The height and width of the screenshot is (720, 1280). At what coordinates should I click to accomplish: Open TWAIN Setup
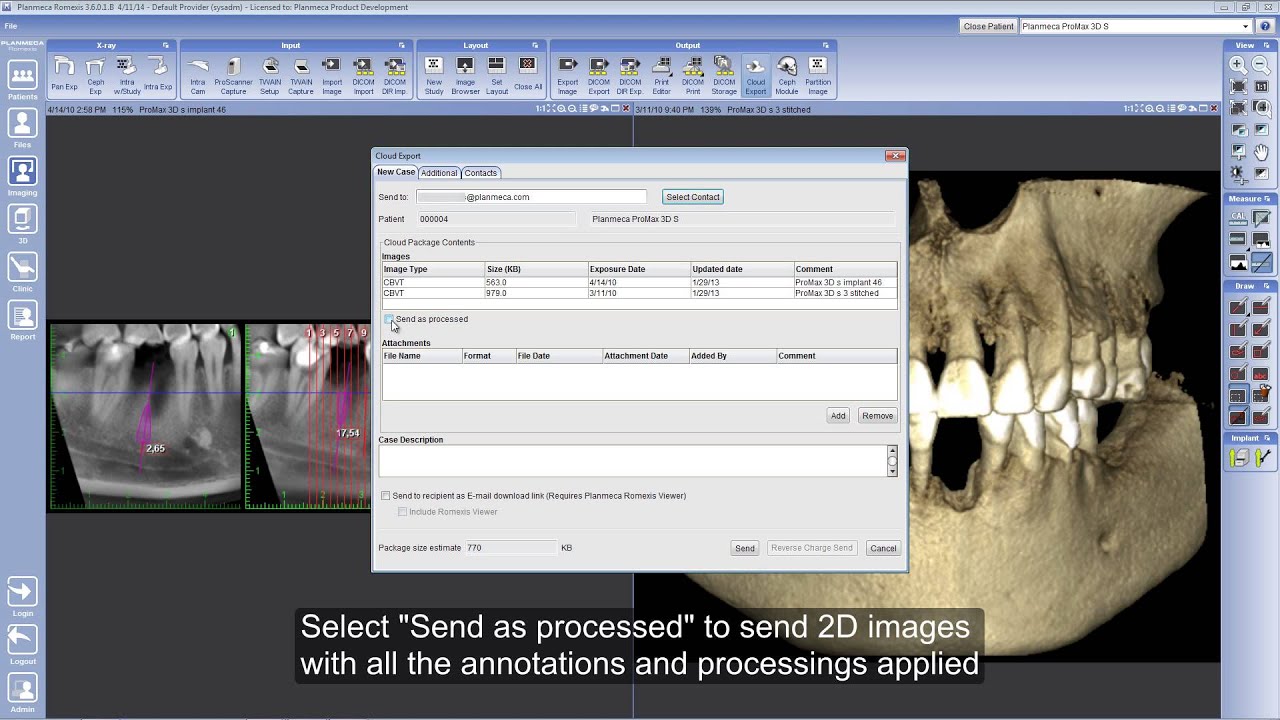(270, 75)
